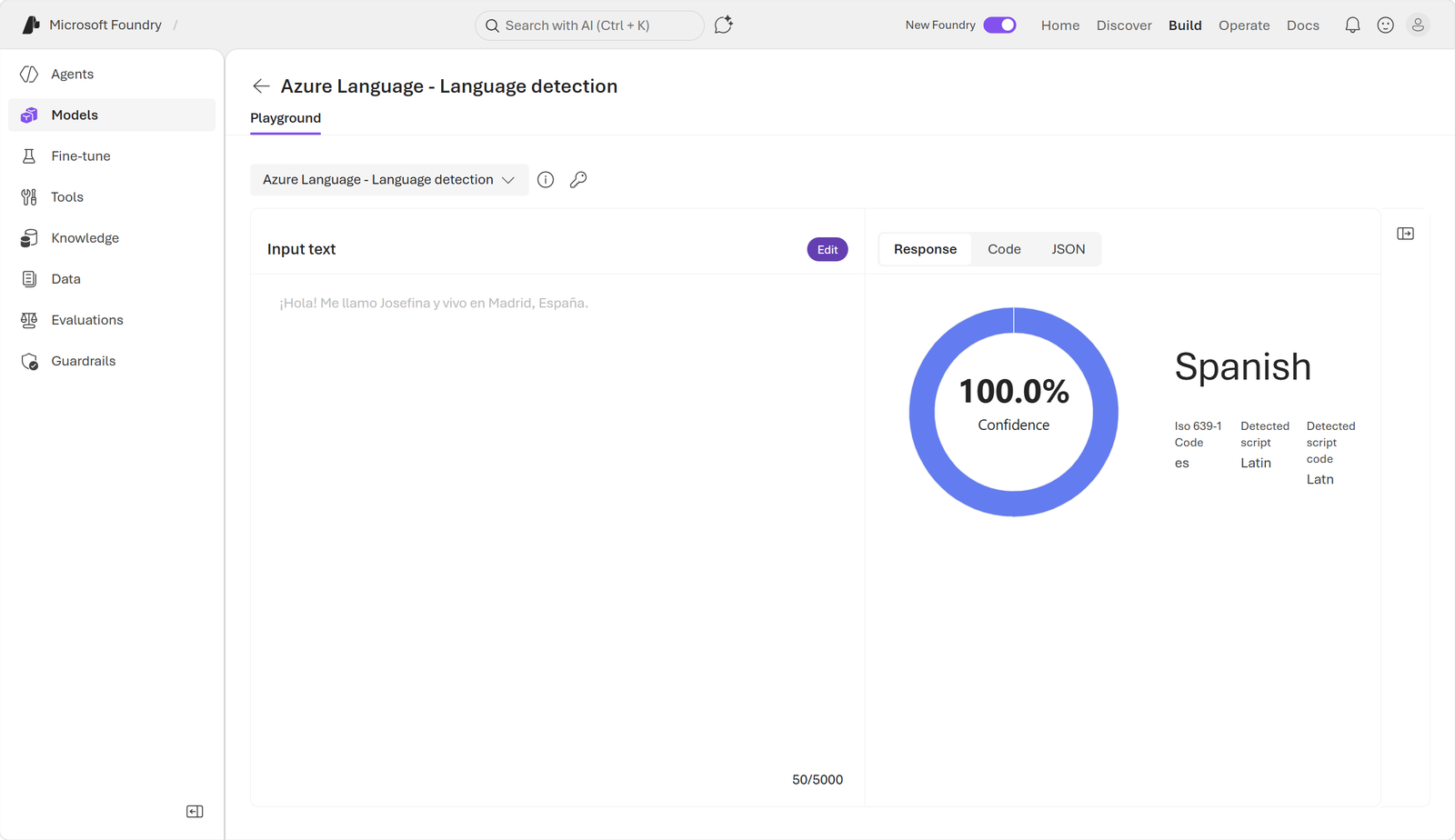Screen dimensions: 1455x840
Task: Click the Guardrails shield icon
Action: point(29,361)
